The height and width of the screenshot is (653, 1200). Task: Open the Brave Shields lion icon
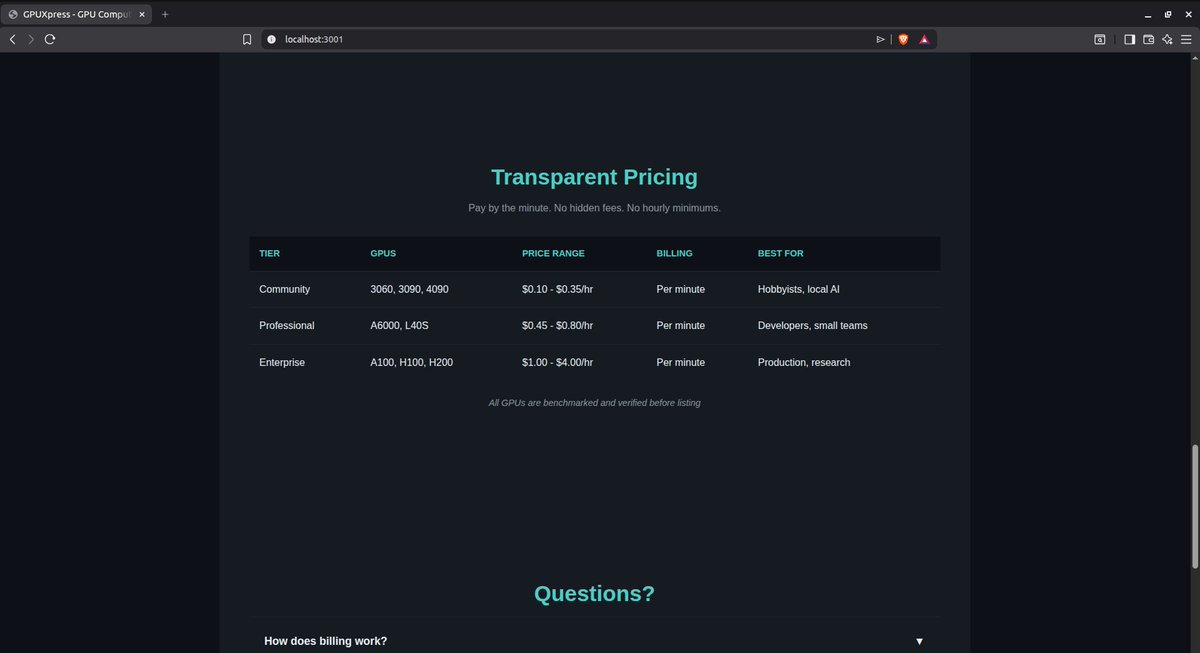click(x=903, y=39)
